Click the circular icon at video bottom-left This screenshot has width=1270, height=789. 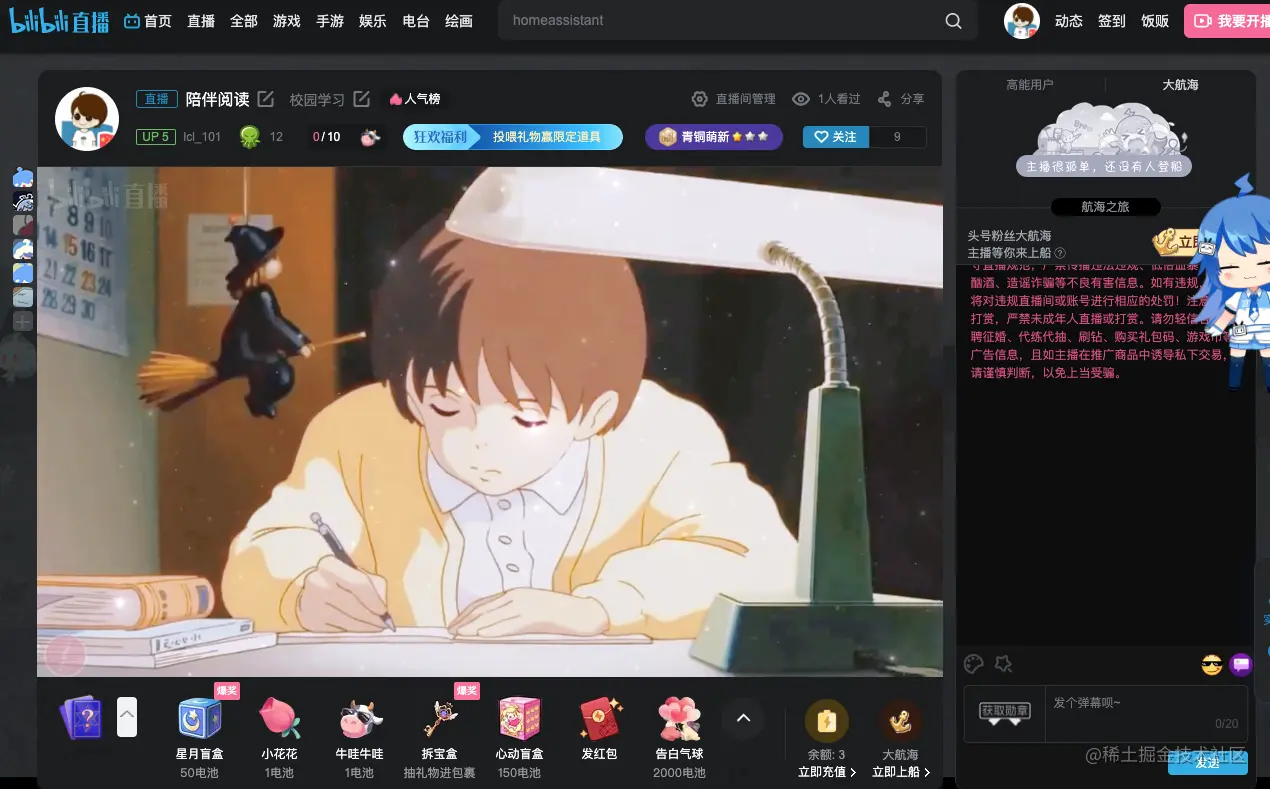[x=66, y=655]
